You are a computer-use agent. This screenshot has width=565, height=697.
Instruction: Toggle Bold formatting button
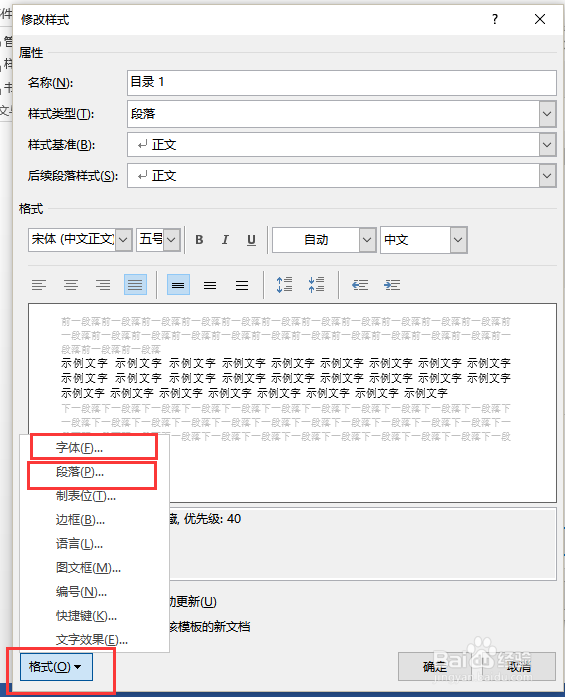pos(199,240)
